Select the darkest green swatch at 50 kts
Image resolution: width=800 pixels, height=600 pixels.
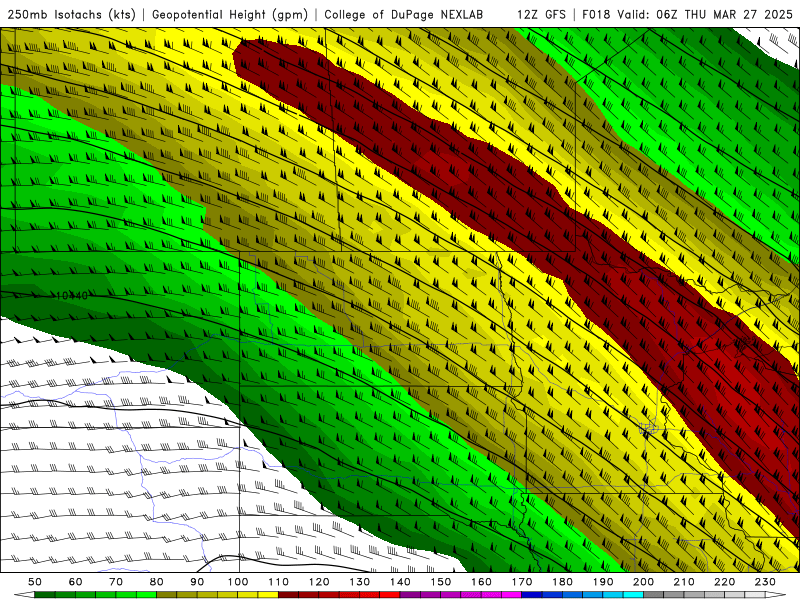tap(44, 594)
